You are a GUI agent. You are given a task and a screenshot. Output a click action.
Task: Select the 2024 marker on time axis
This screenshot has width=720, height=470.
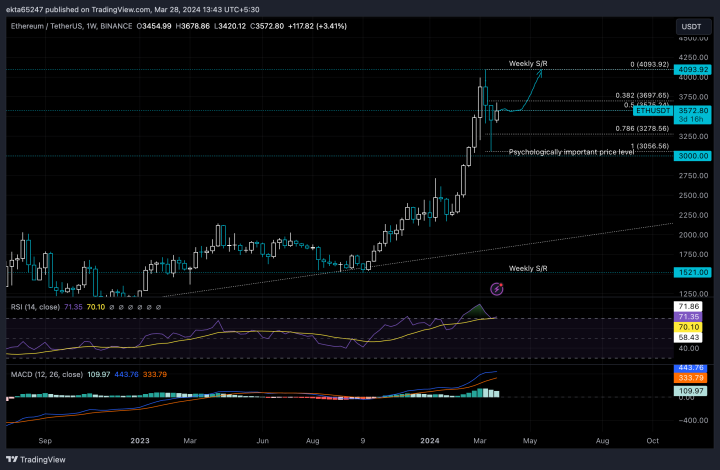430,441
